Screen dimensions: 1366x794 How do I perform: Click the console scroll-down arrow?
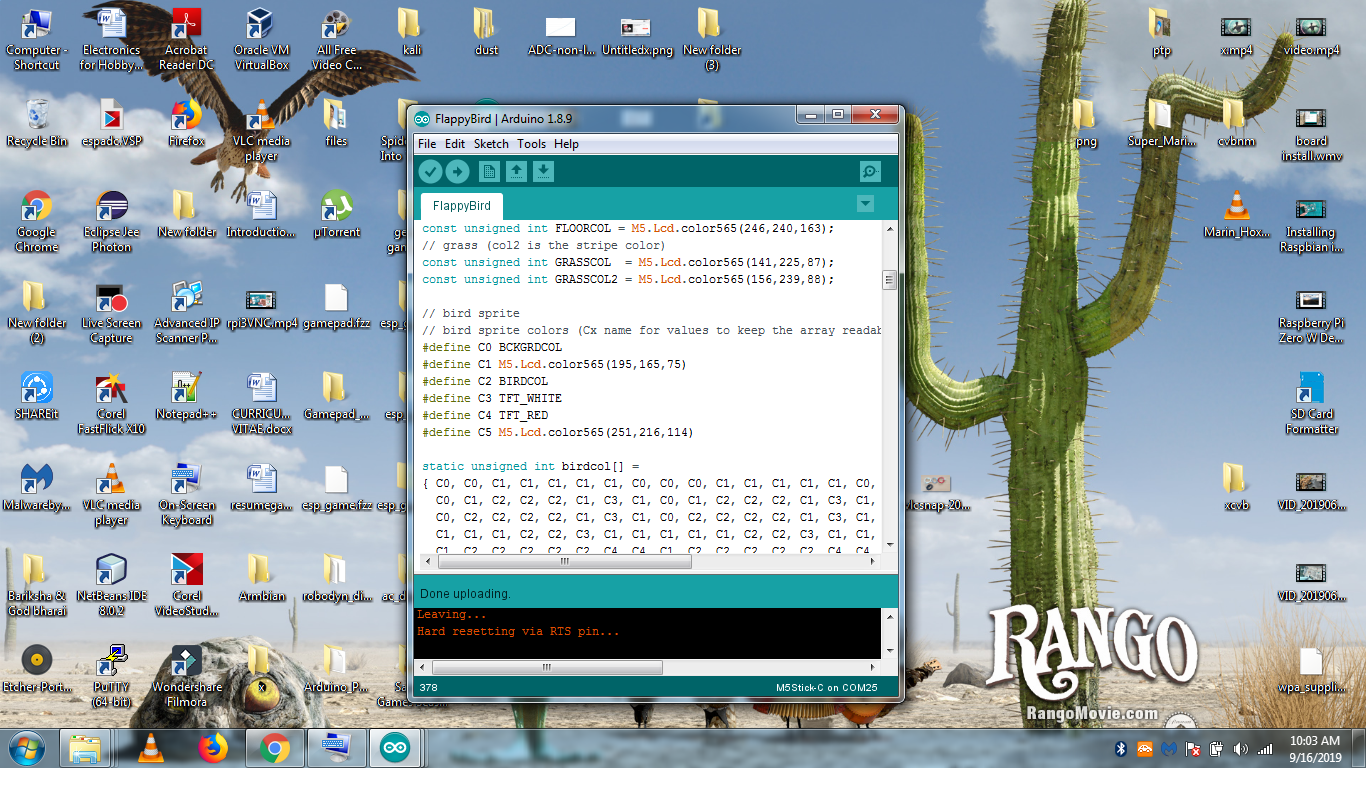pos(888,650)
